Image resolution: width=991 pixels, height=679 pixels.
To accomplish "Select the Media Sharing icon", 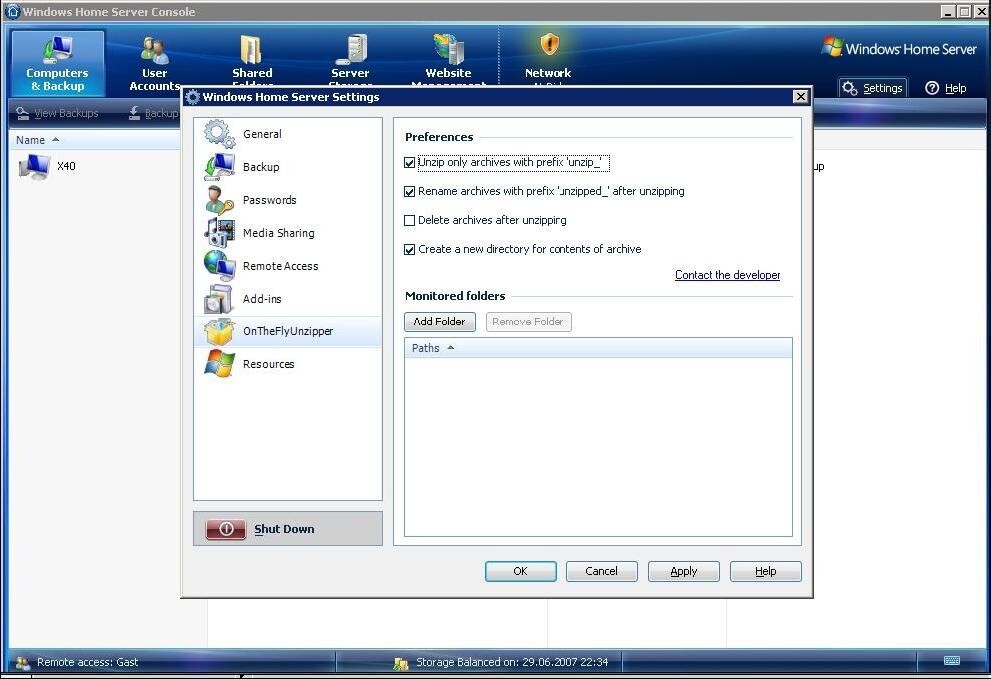I will (219, 233).
